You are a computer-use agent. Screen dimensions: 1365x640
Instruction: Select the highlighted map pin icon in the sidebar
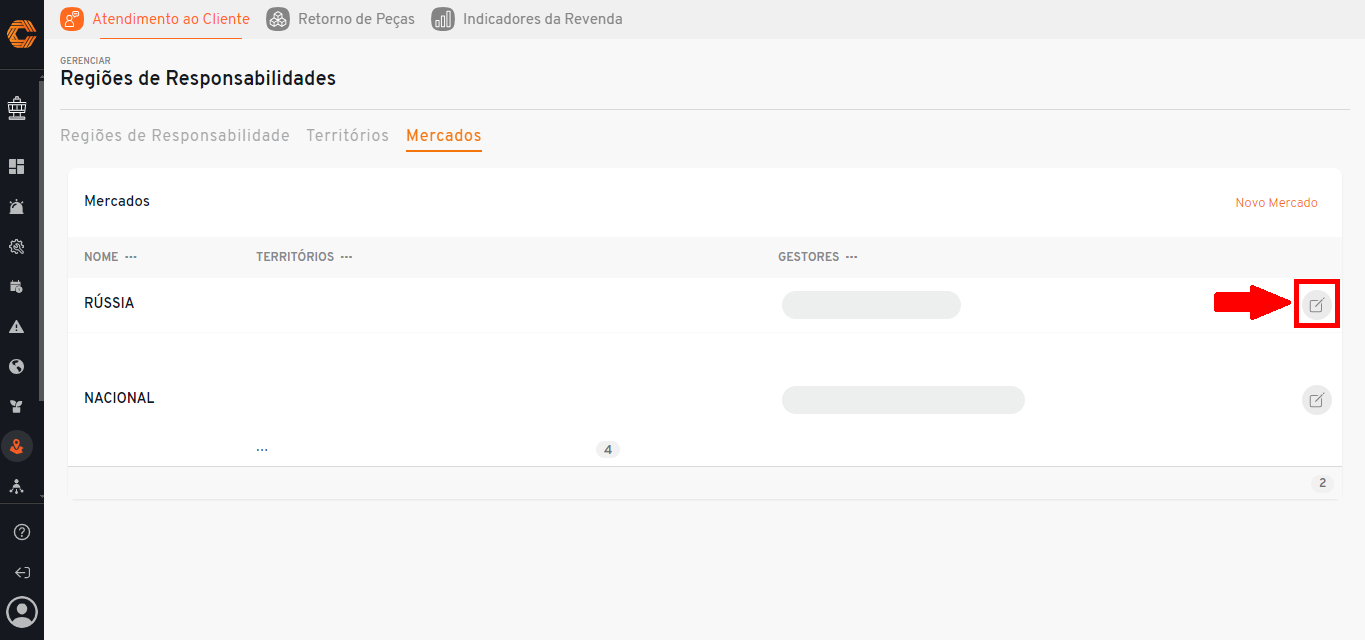point(17,446)
